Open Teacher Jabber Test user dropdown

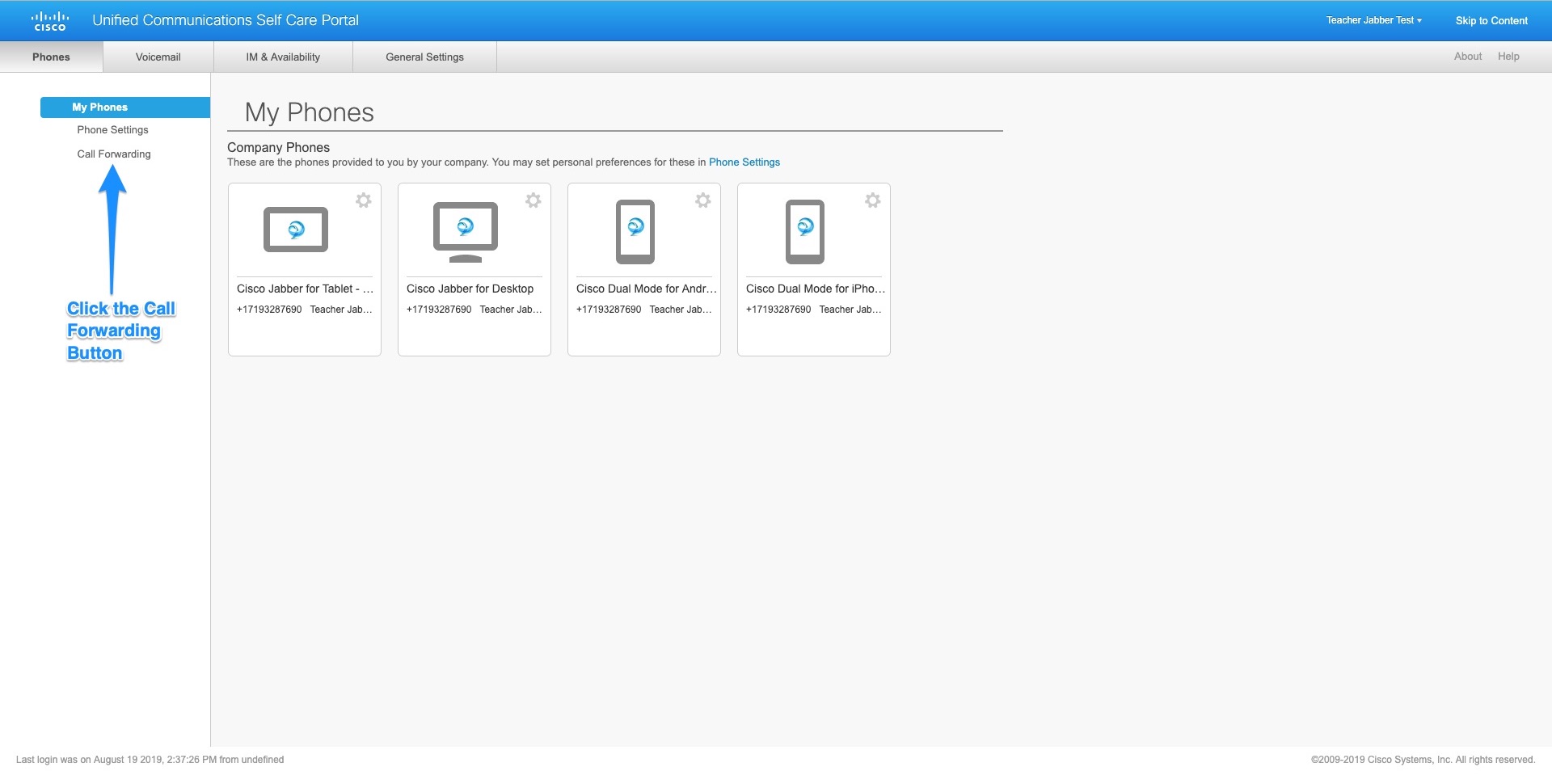point(1373,20)
